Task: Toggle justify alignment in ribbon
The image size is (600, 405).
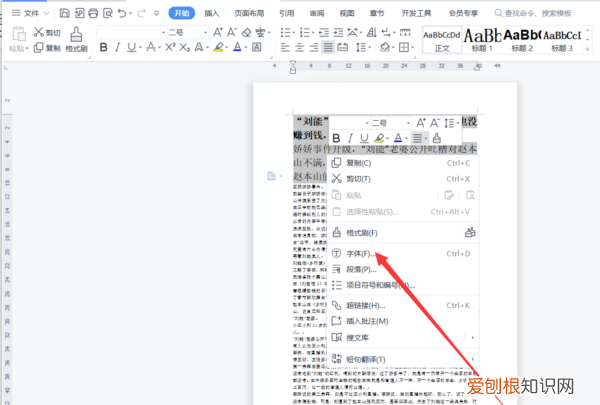Action: (328, 47)
